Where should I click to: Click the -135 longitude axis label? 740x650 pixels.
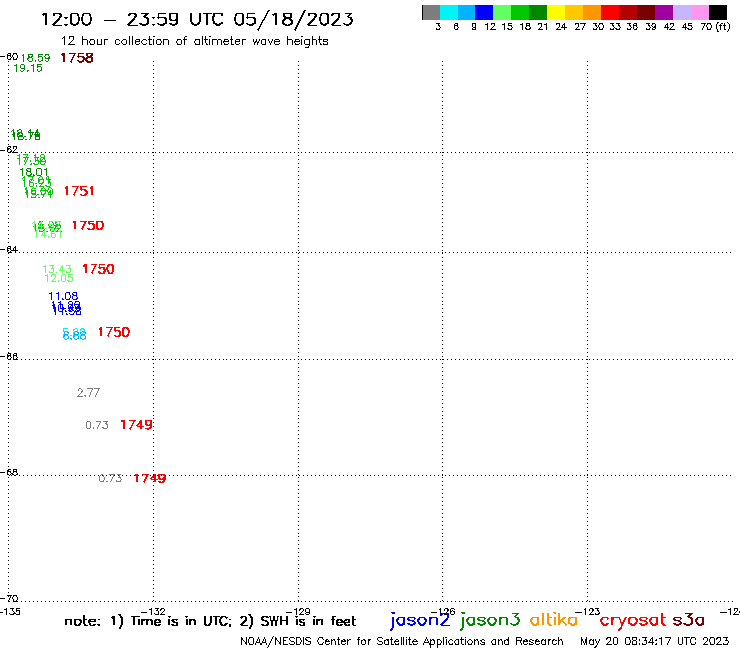click(10, 611)
